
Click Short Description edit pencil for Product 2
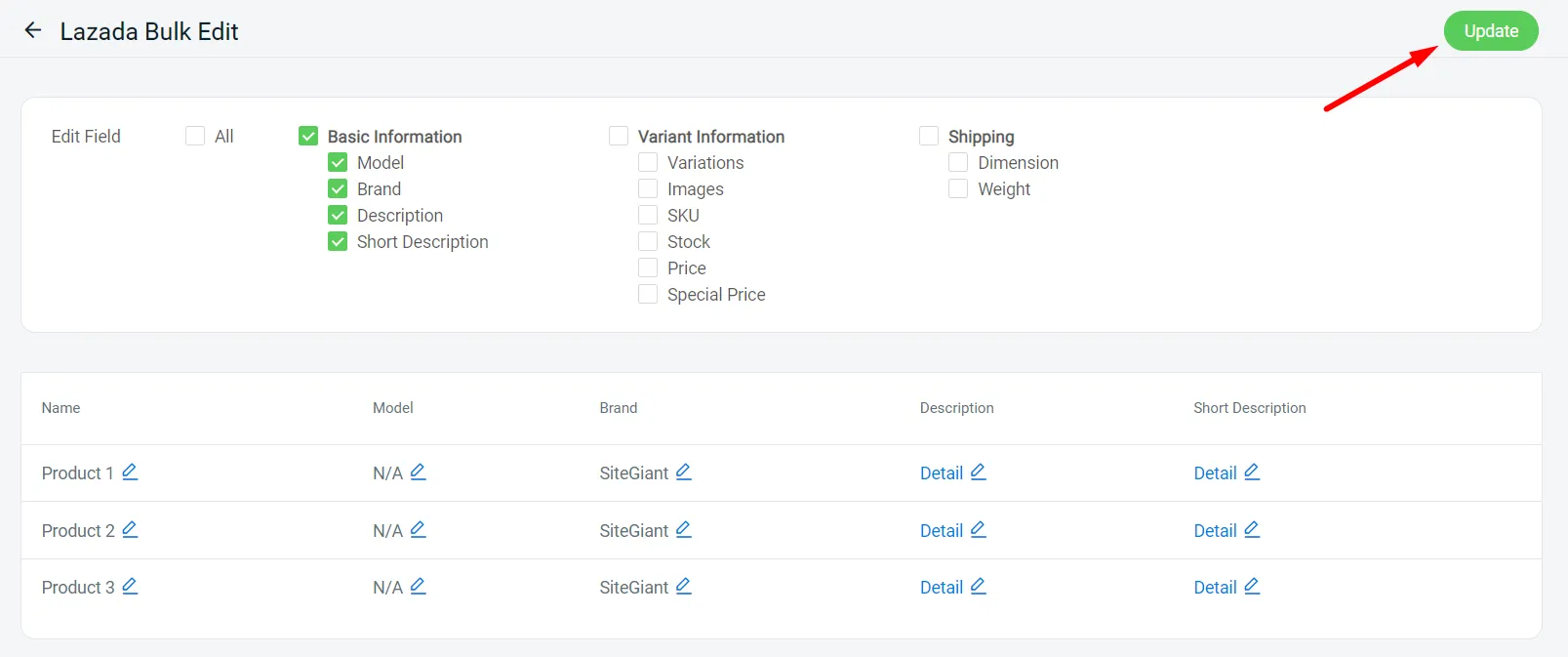coord(1252,530)
